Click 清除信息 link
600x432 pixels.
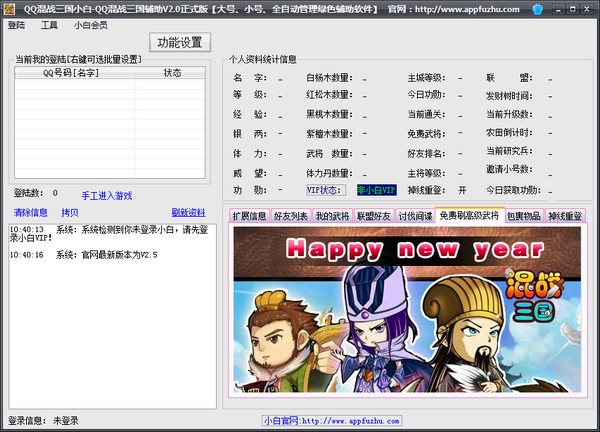tap(31, 212)
